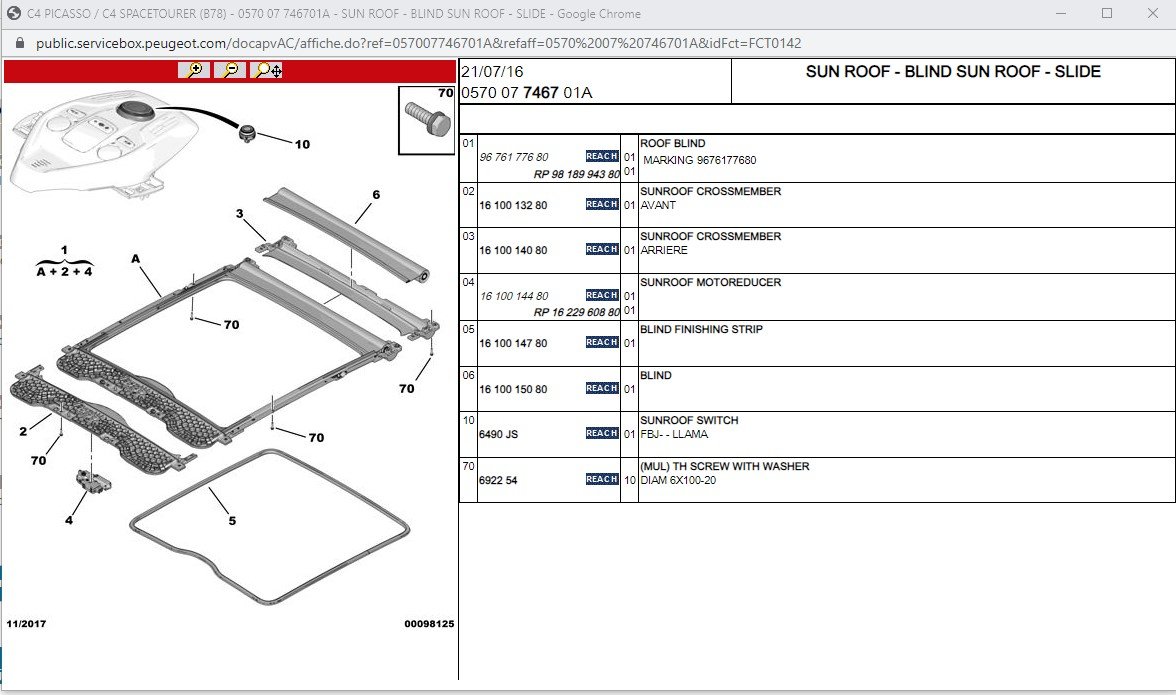Click callout label 10 in diagram
The height and width of the screenshot is (695, 1176).
[x=302, y=144]
